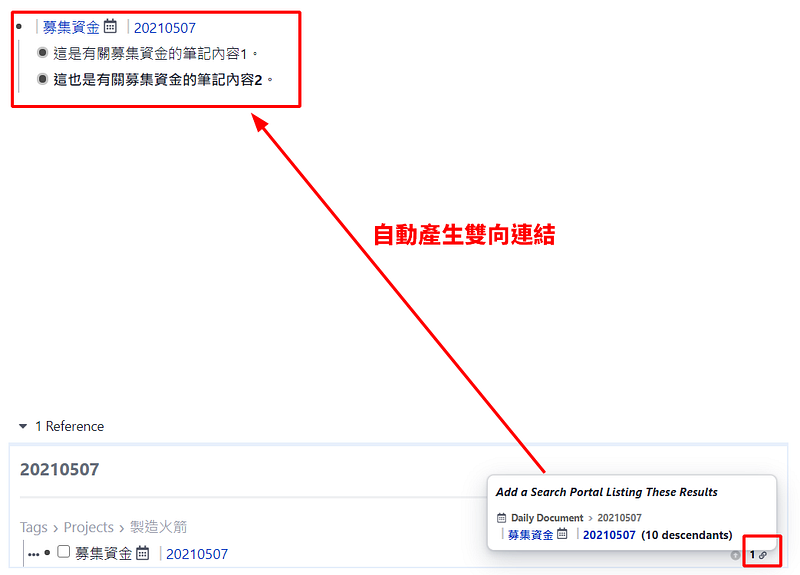
Task: Expand the three-dots ellipsis in reference row
Action: pyautogui.click(x=34, y=555)
